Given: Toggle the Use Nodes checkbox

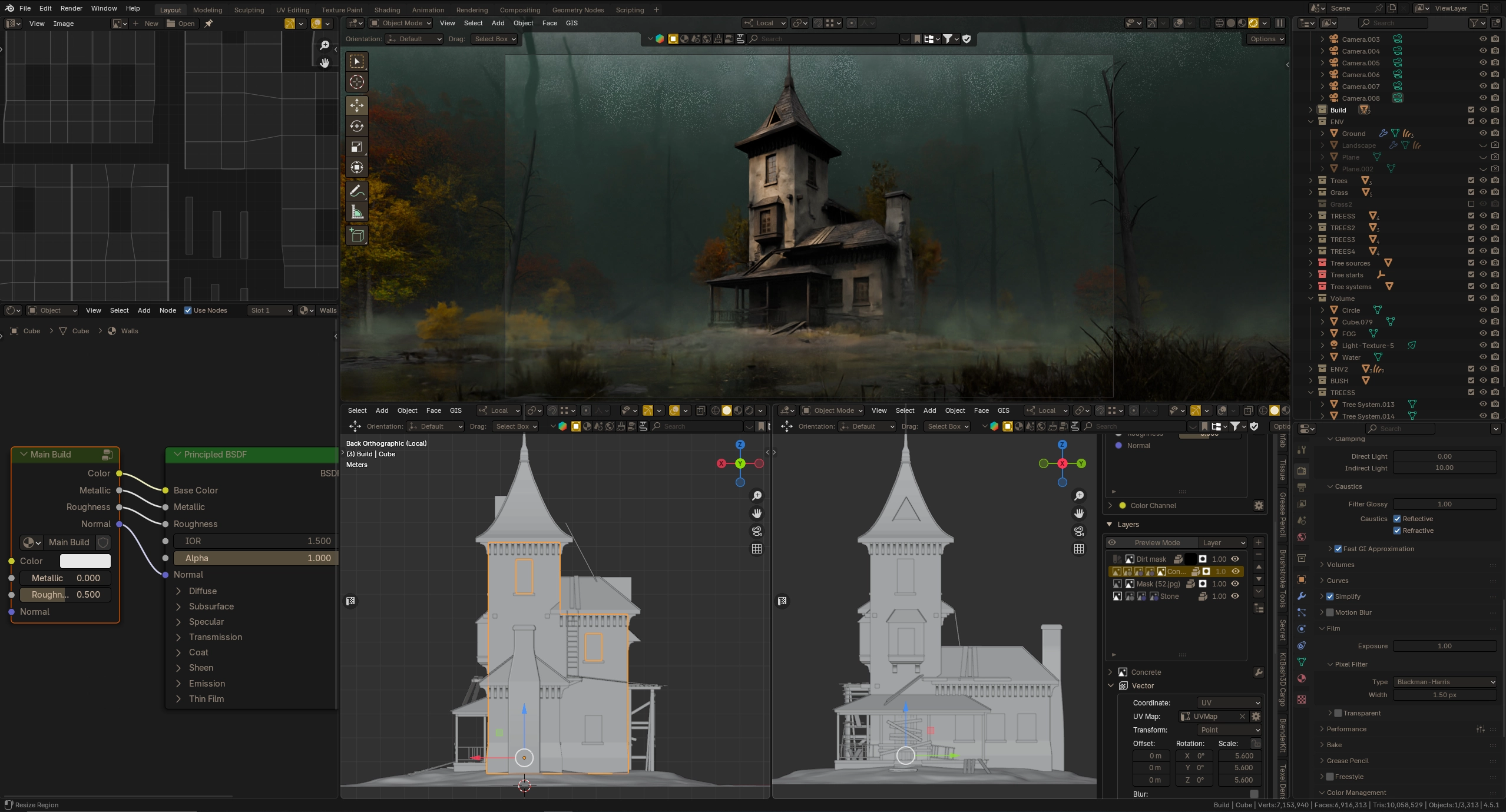Looking at the screenshot, I should (x=188, y=310).
